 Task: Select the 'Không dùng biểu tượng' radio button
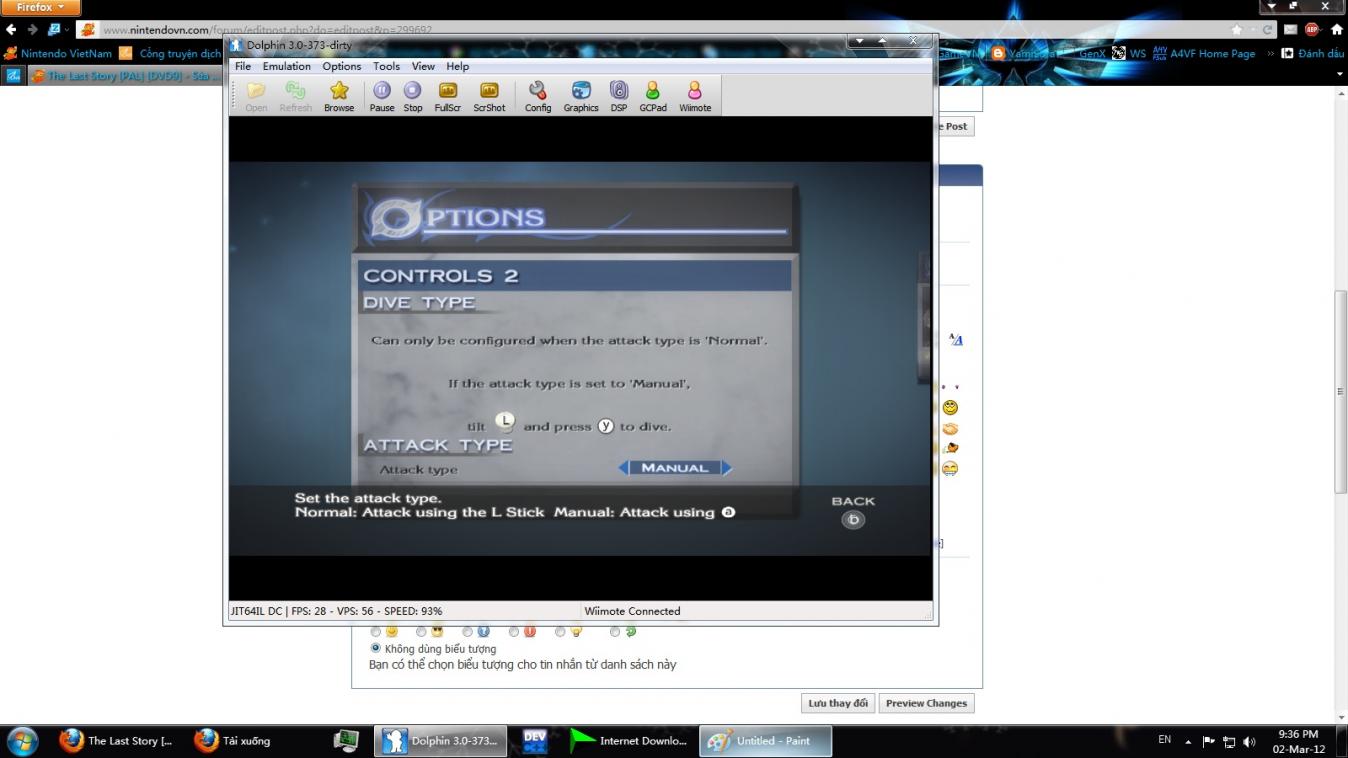pos(376,648)
